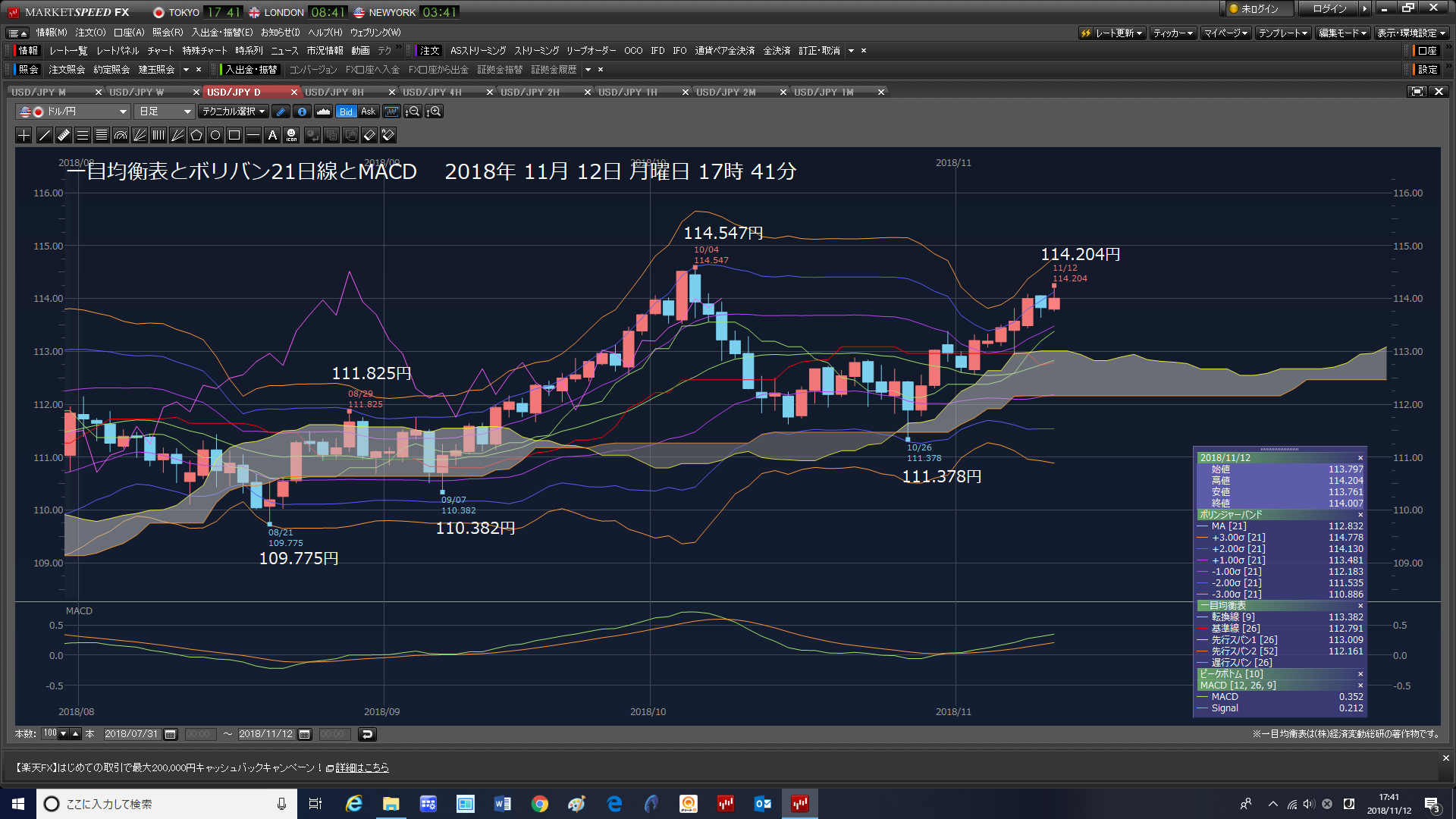Switch to the USD/JPY 1M chart tab

point(824,92)
